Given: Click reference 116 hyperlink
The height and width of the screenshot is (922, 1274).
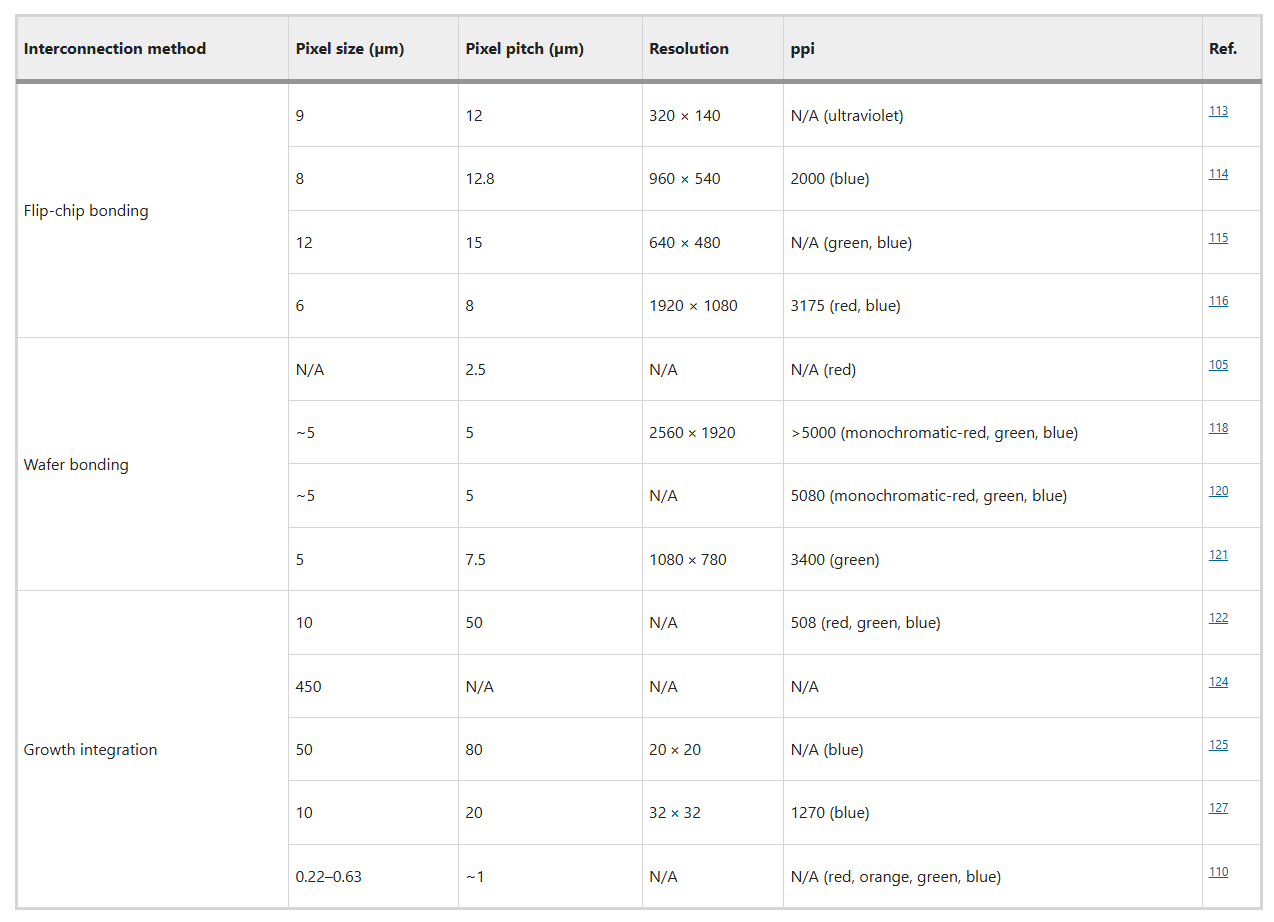Looking at the screenshot, I should click(1218, 301).
